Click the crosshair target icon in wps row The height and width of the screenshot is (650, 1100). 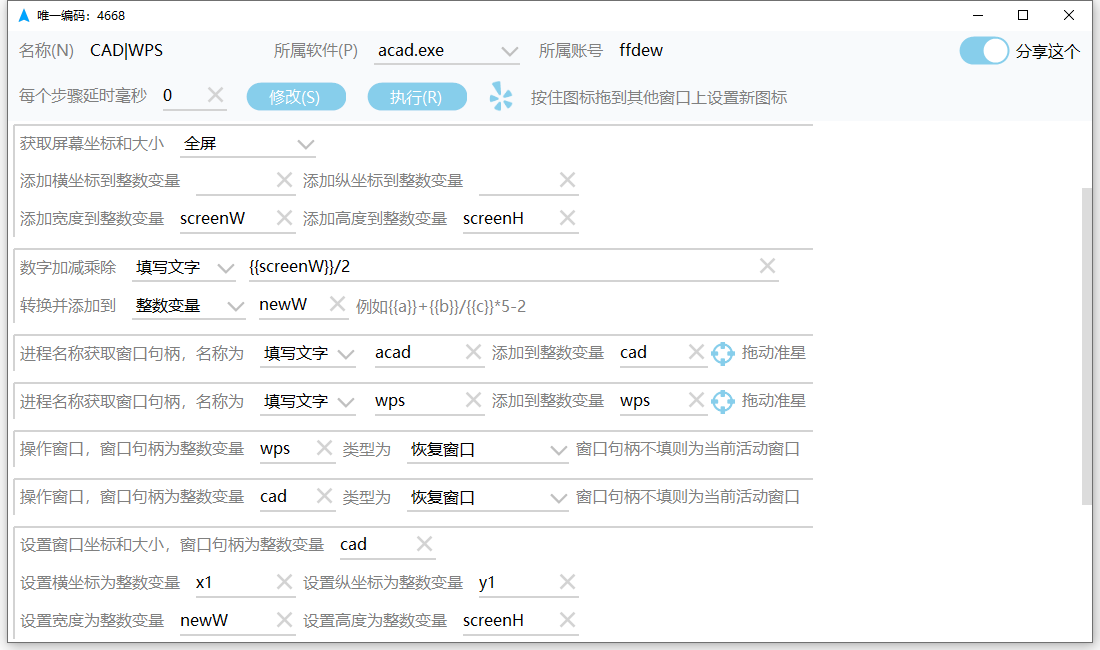(723, 401)
